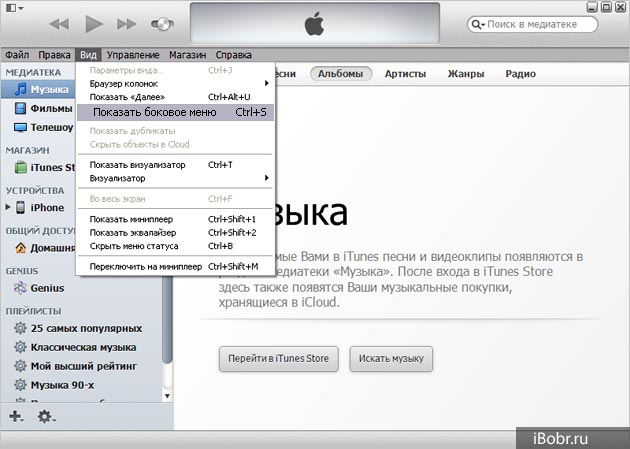
Task: Skip forward to the next track
Action: click(126, 24)
